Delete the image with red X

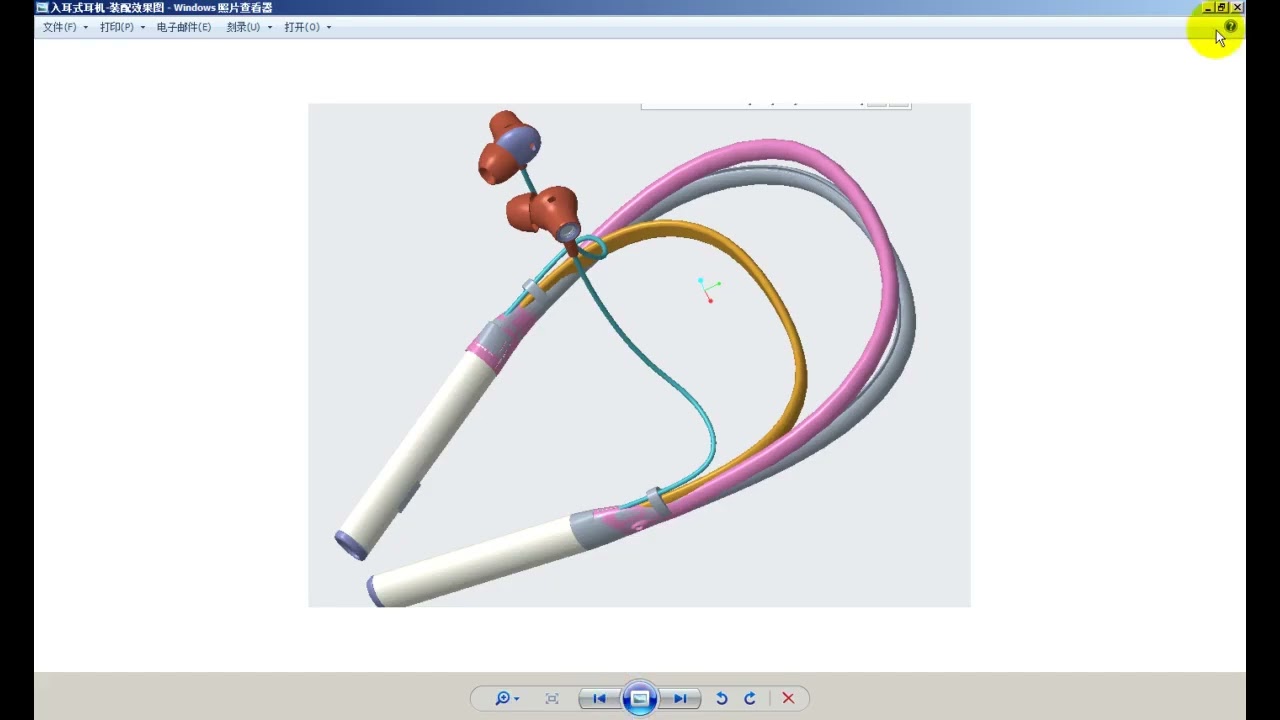(788, 698)
